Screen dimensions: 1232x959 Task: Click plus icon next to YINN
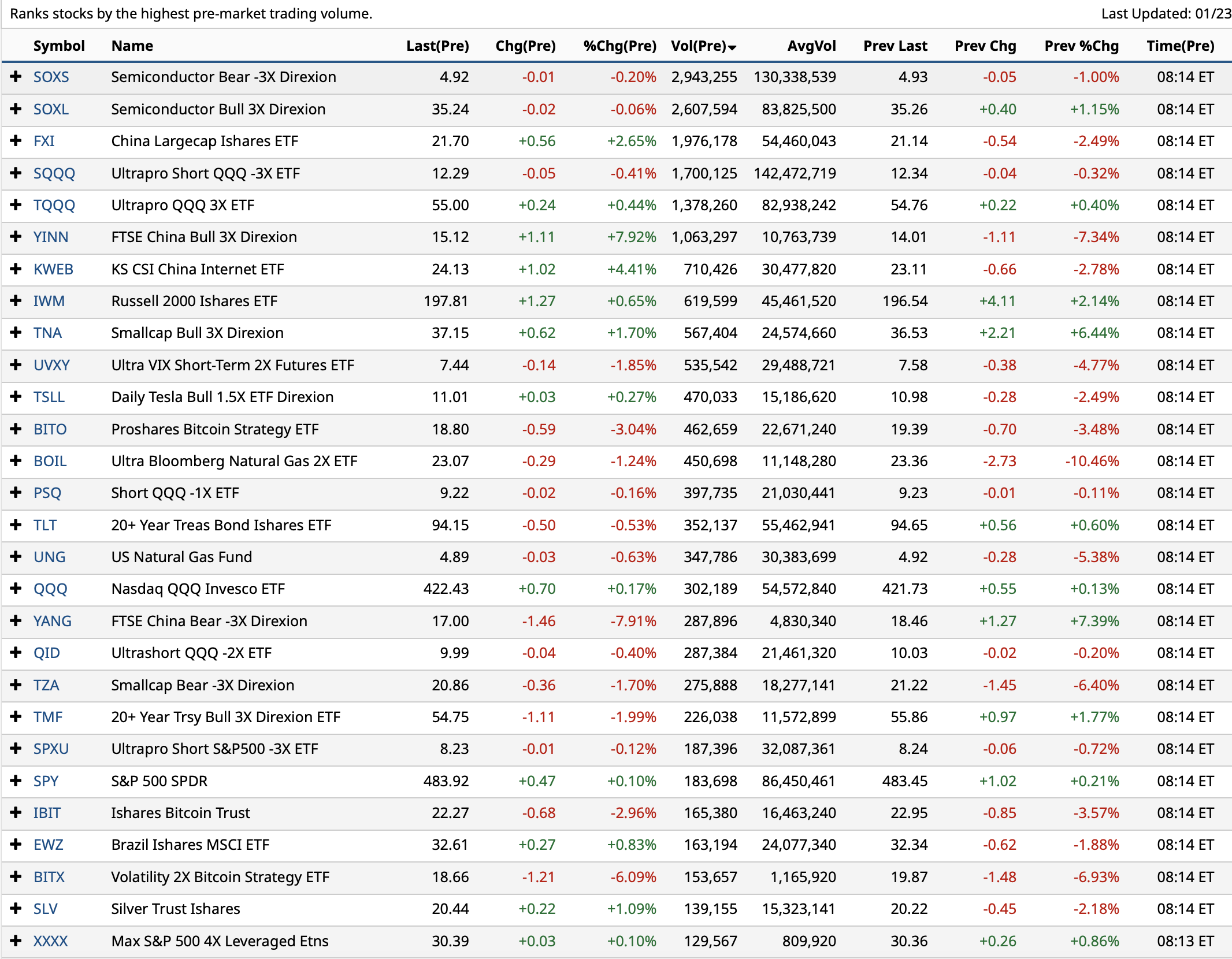[x=16, y=237]
